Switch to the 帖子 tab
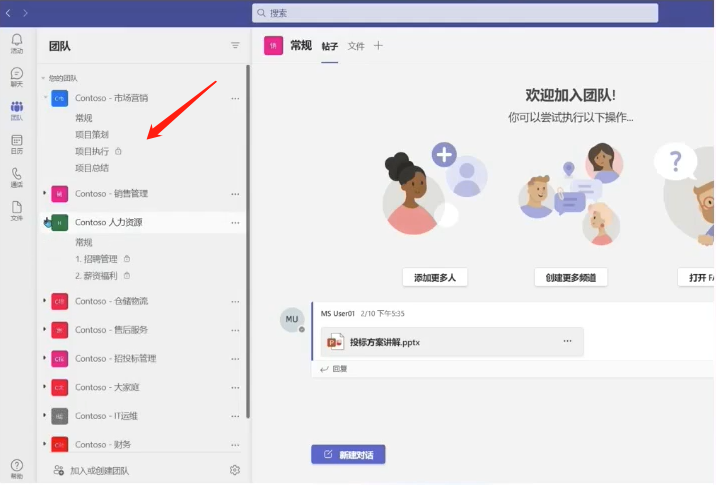Image resolution: width=716 pixels, height=485 pixels. tap(330, 46)
